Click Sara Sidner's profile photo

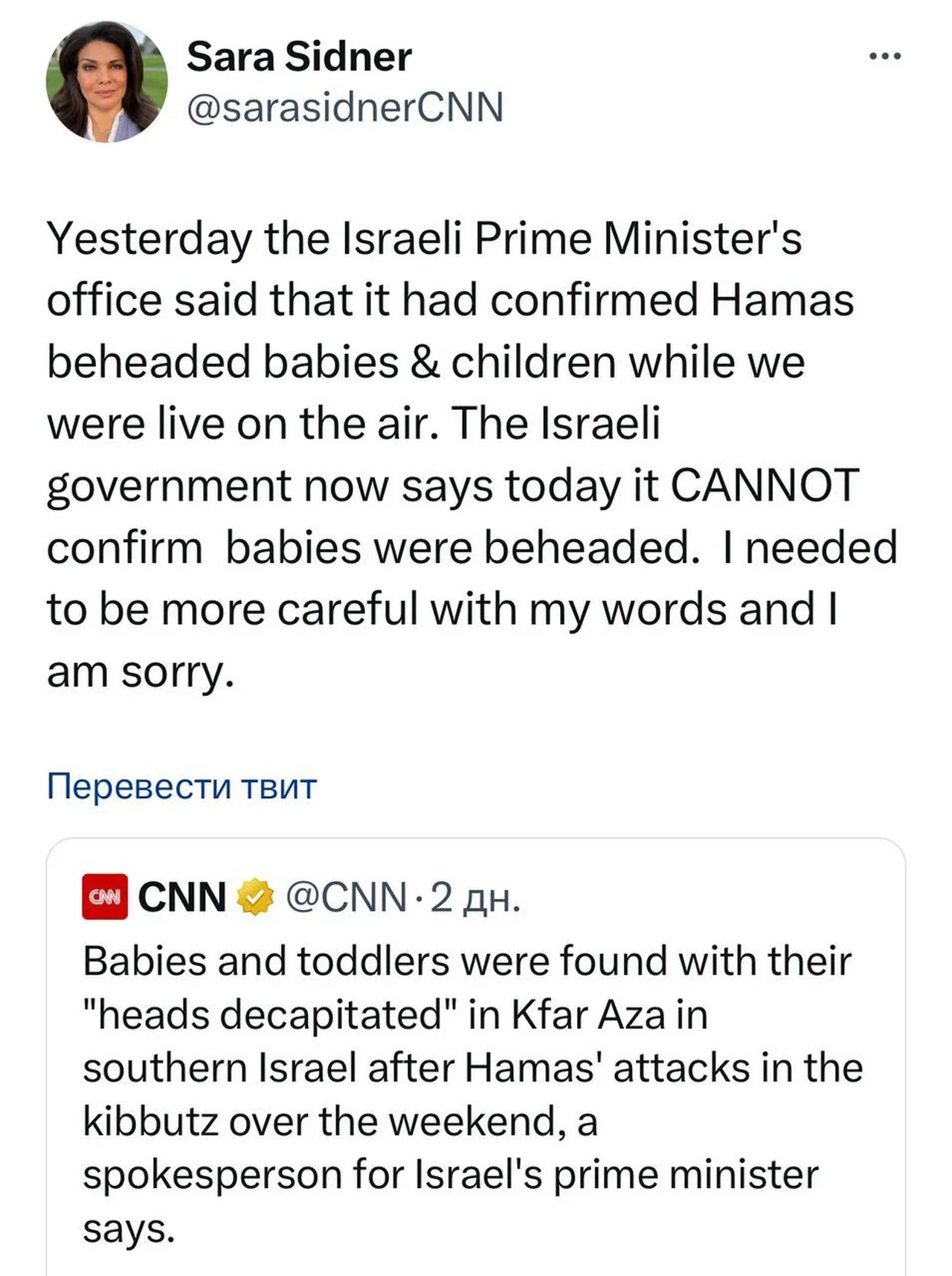tap(106, 82)
